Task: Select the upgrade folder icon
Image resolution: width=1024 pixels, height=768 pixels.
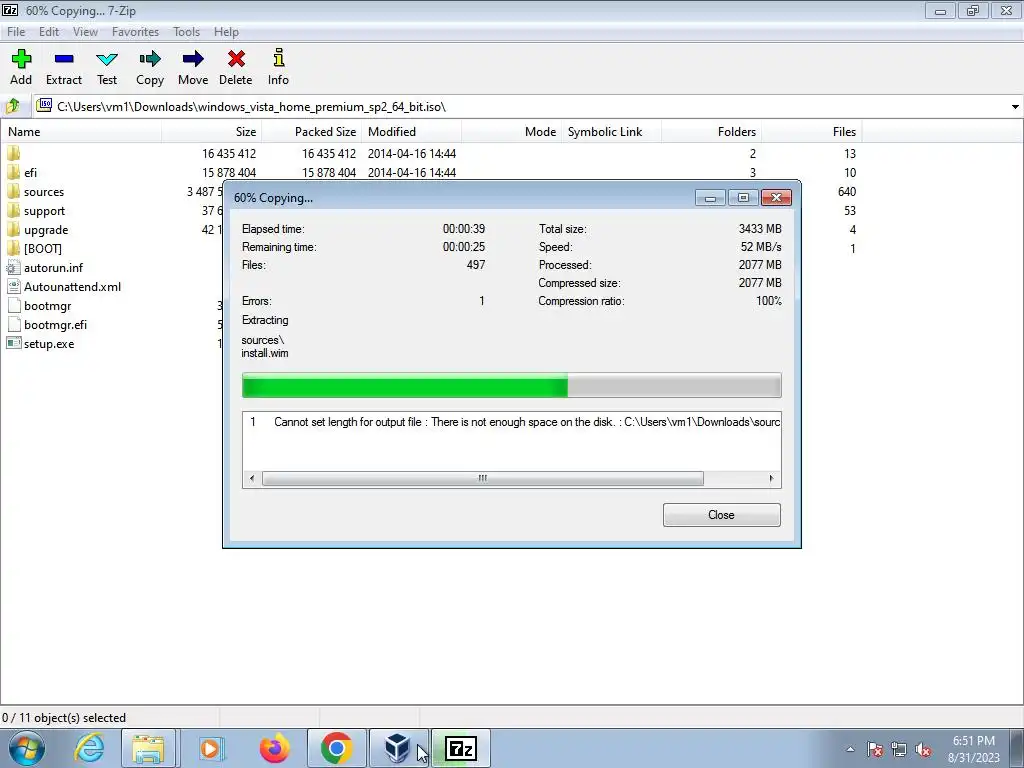Action: tap(13, 229)
